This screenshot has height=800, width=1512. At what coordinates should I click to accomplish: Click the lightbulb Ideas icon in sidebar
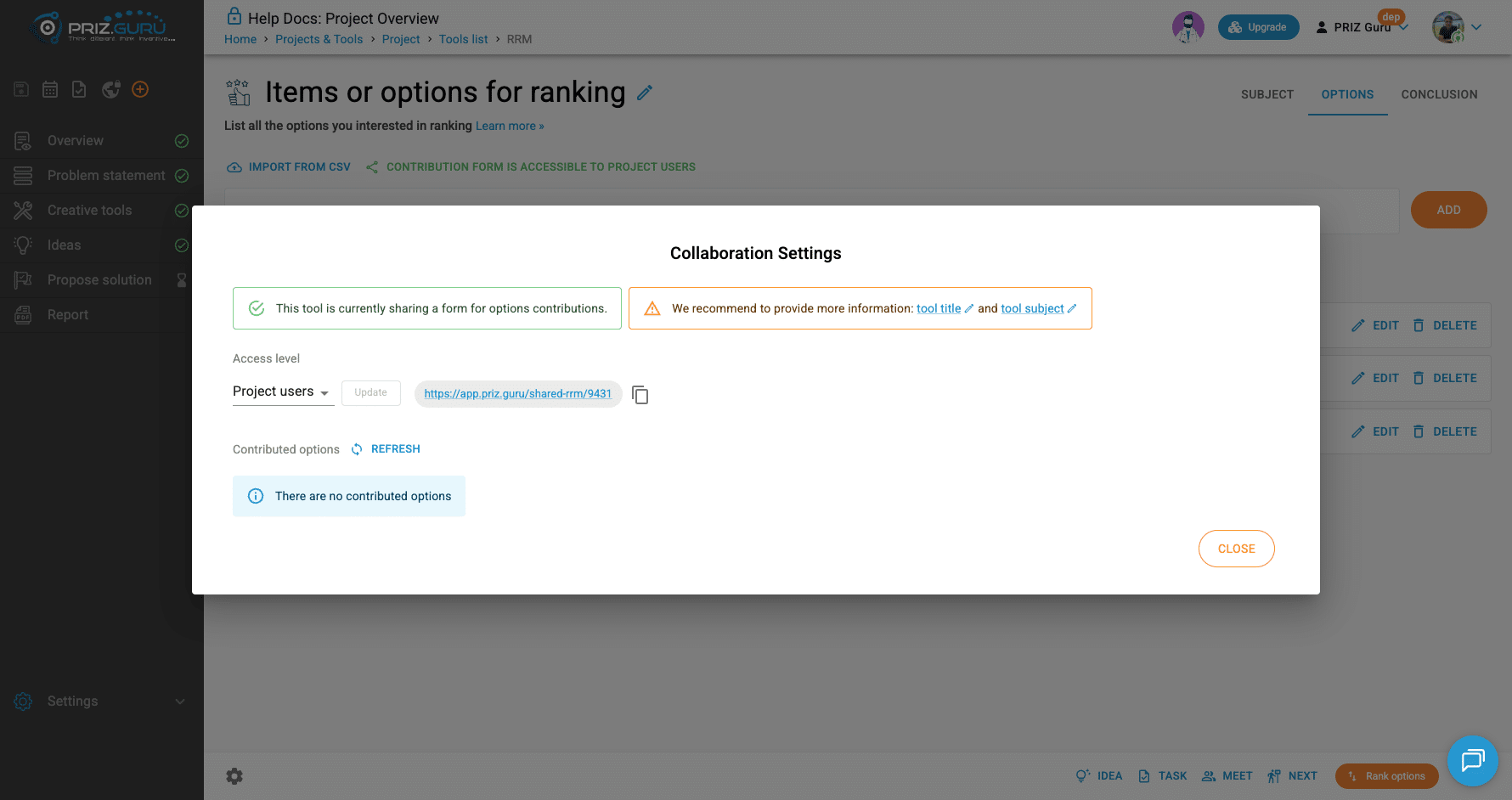point(23,245)
